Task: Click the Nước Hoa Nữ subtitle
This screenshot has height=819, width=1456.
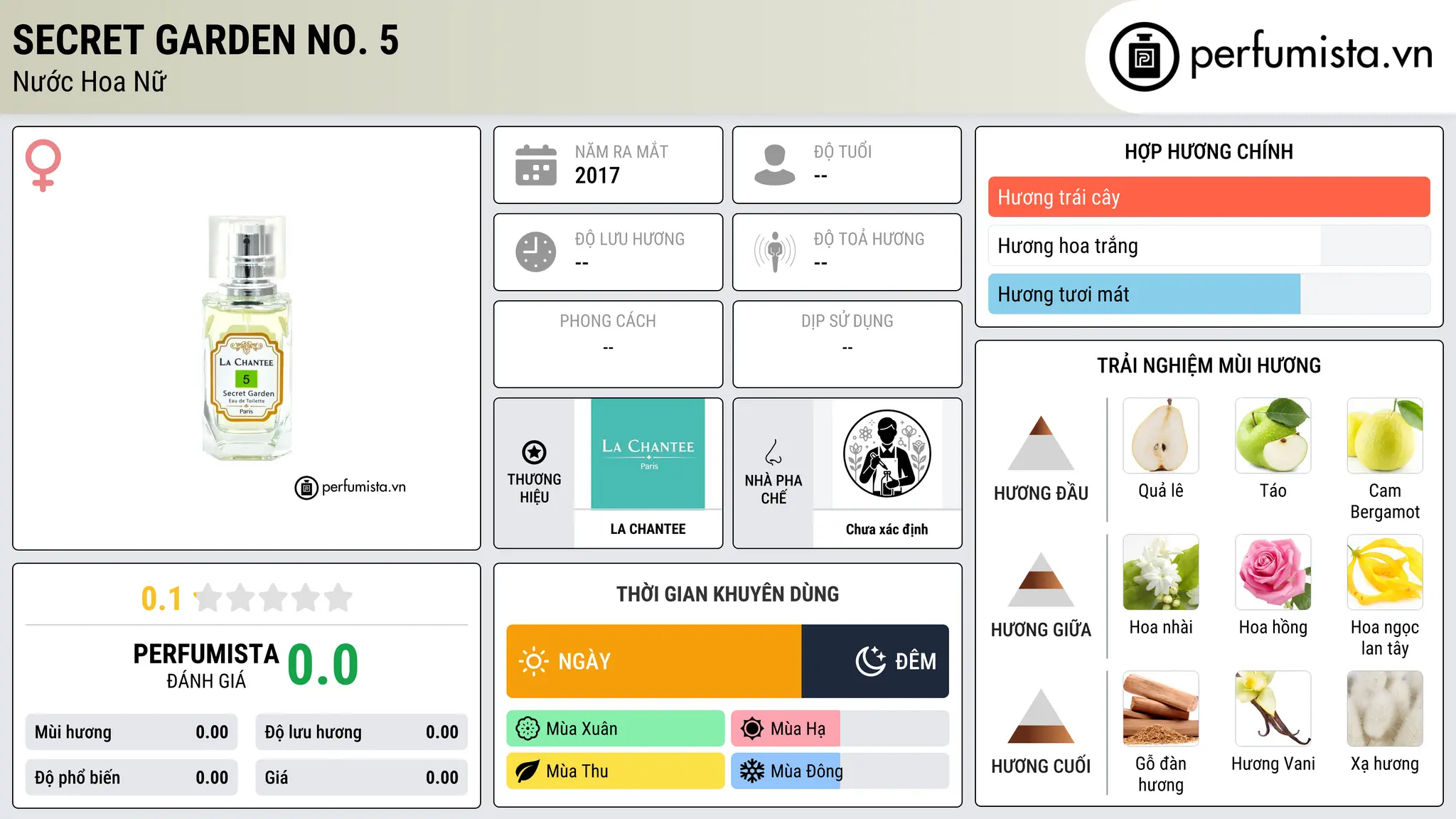Action: (90, 82)
